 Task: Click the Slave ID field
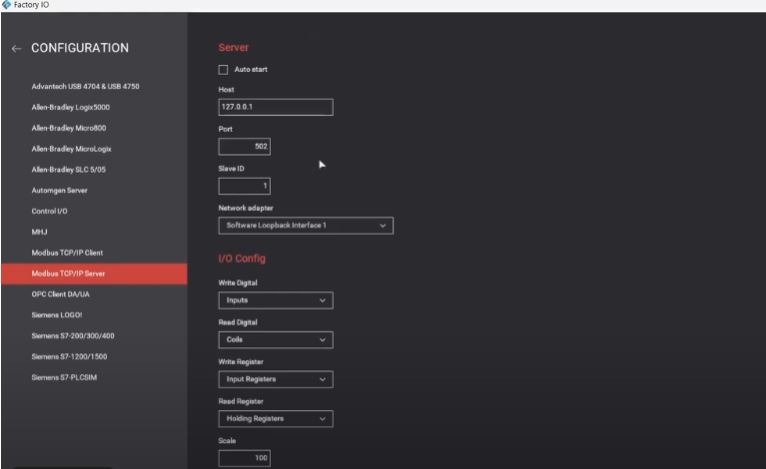[244, 186]
